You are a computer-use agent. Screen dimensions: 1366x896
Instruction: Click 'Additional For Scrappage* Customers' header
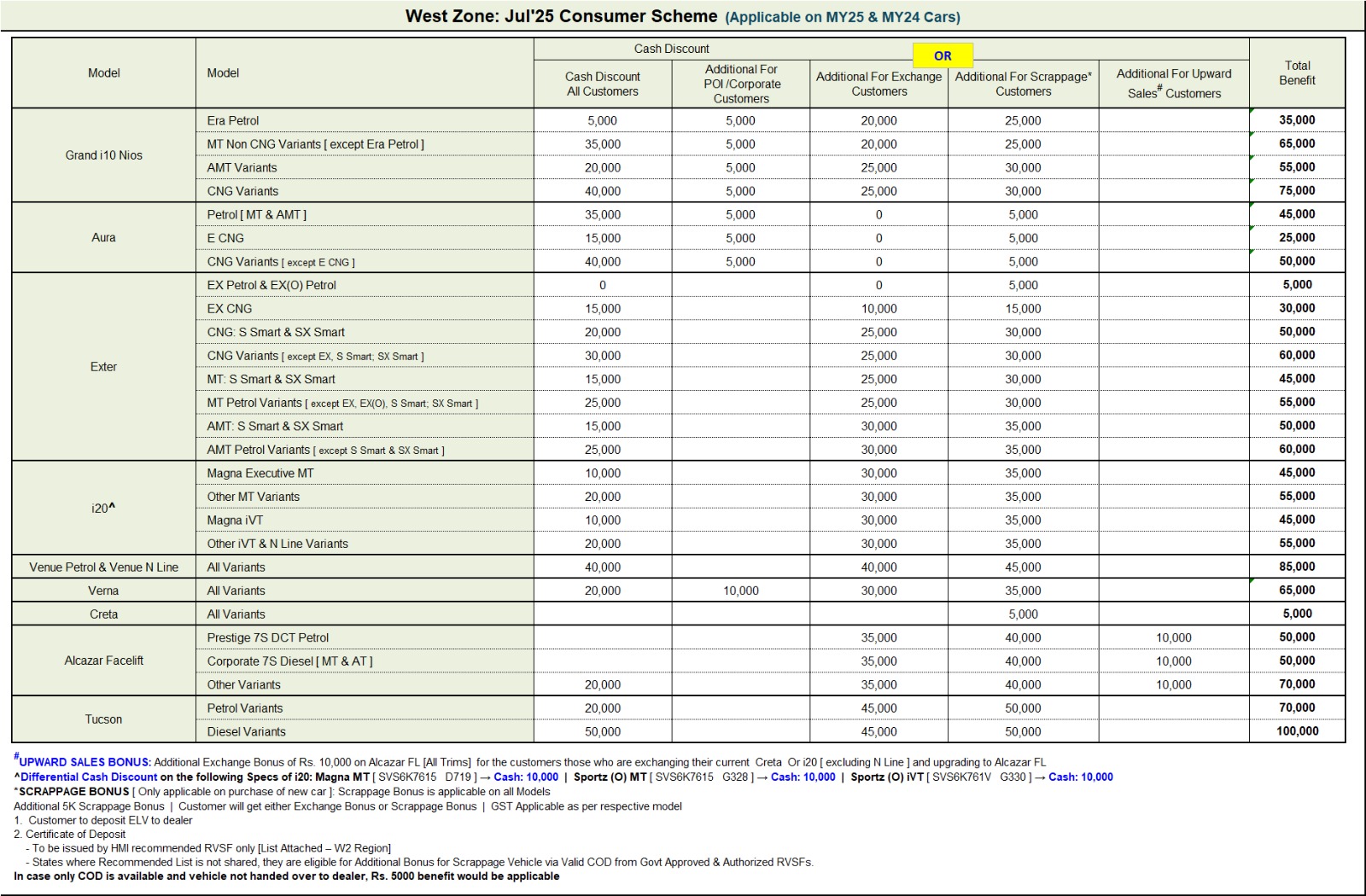point(1023,84)
